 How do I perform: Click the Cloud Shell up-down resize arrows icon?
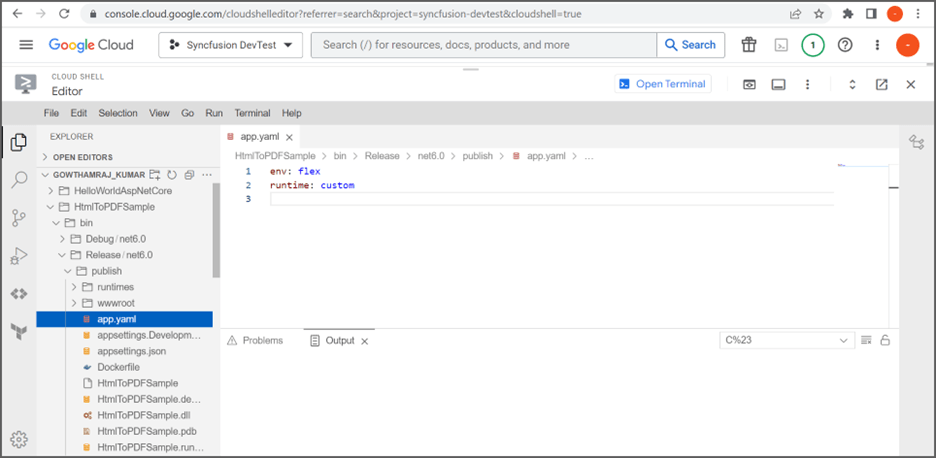pyautogui.click(x=852, y=85)
